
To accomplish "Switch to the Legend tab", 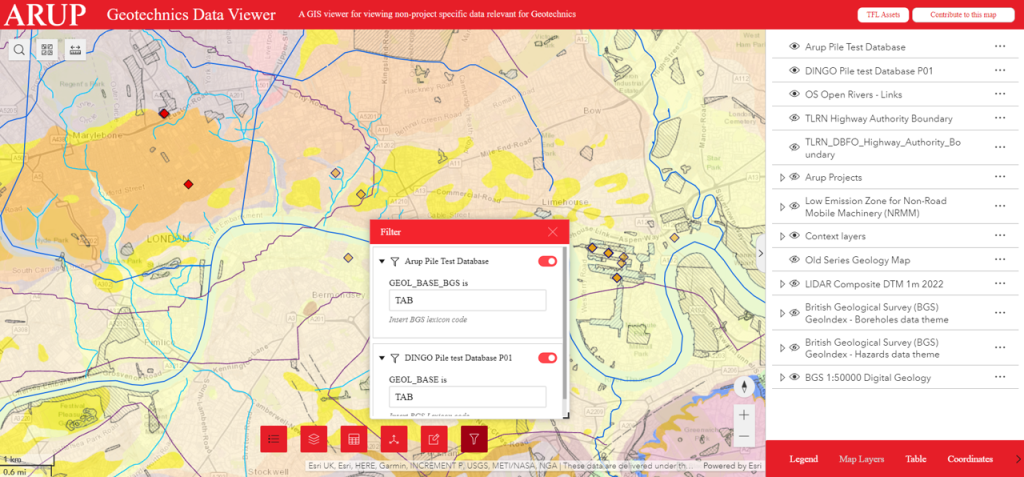I will click(x=803, y=459).
